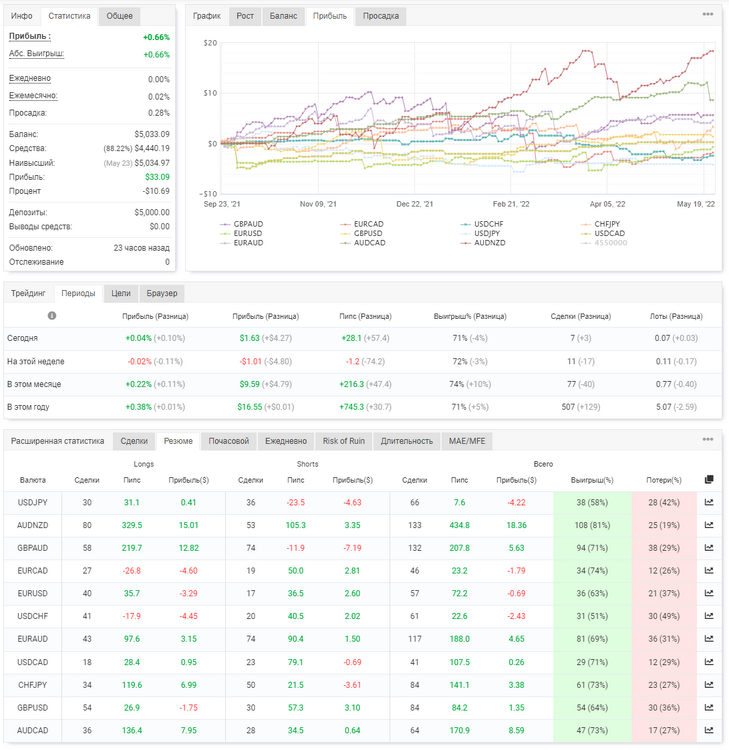Click the Абс. Выигрыш label link

[x=36, y=54]
